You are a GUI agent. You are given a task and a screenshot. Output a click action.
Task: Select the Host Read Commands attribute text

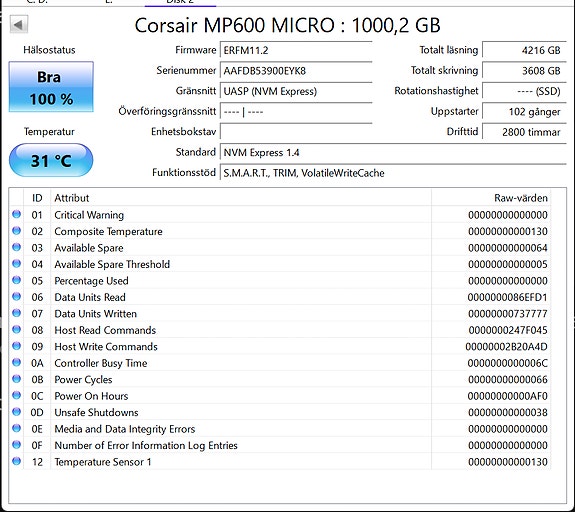[x=105, y=330]
